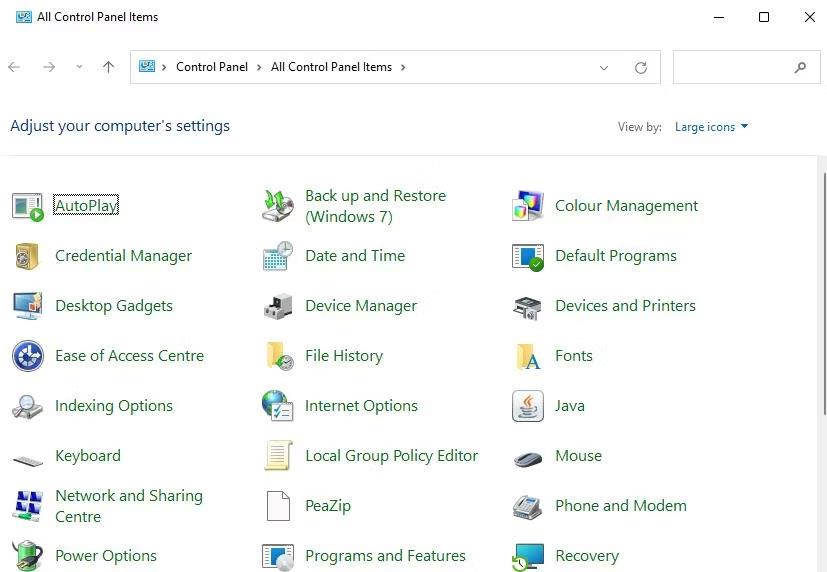Open Network and Sharing Centre icon

point(28,506)
